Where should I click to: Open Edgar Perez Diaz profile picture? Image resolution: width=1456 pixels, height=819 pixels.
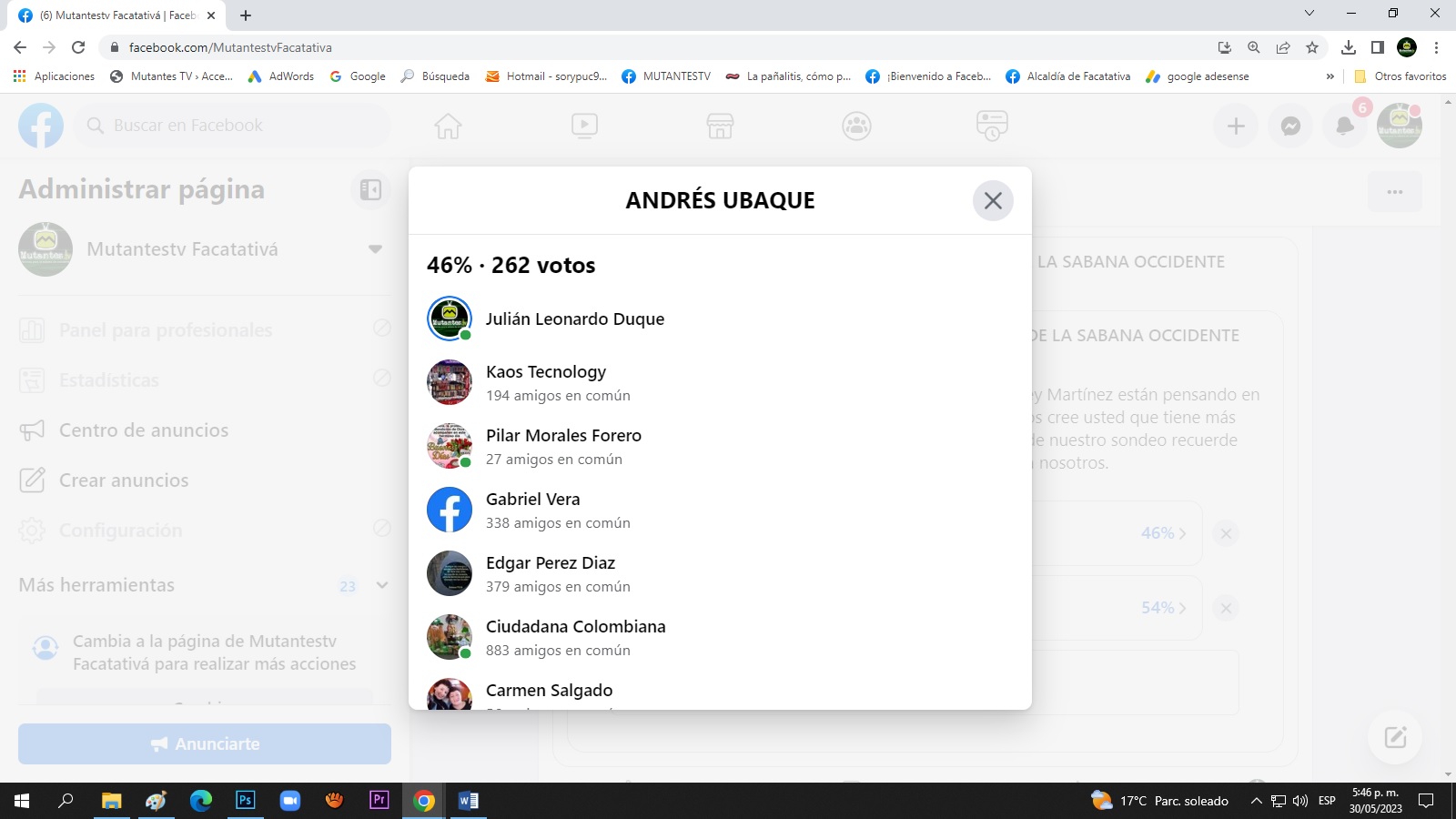[450, 573]
